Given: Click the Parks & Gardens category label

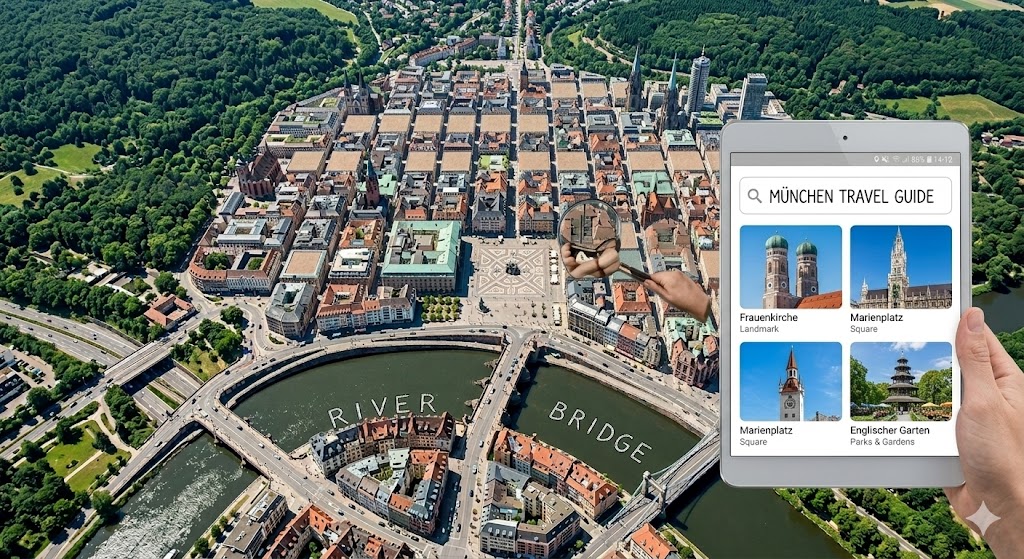Looking at the screenshot, I should click(881, 441).
